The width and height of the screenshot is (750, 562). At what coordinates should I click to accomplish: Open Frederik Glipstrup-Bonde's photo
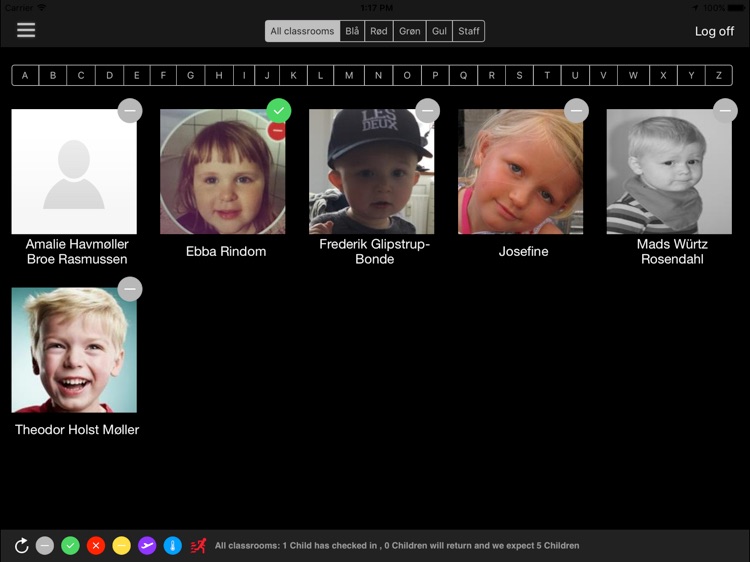pos(372,172)
